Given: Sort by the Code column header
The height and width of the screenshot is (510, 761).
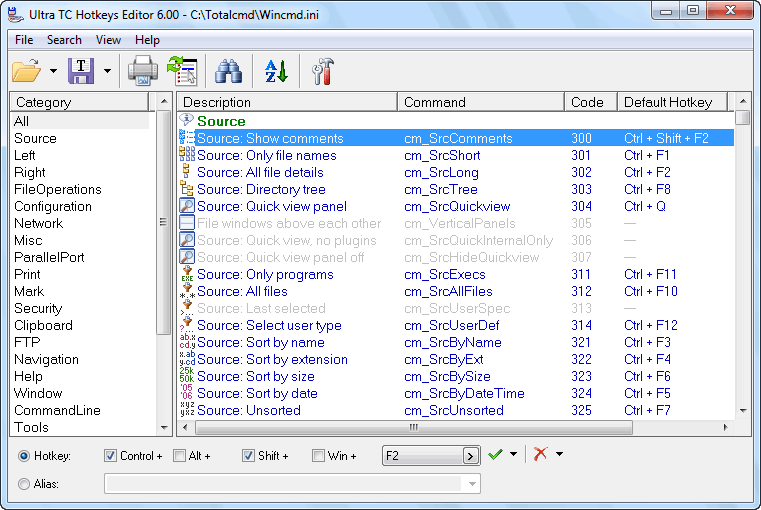Looking at the screenshot, I should [591, 102].
